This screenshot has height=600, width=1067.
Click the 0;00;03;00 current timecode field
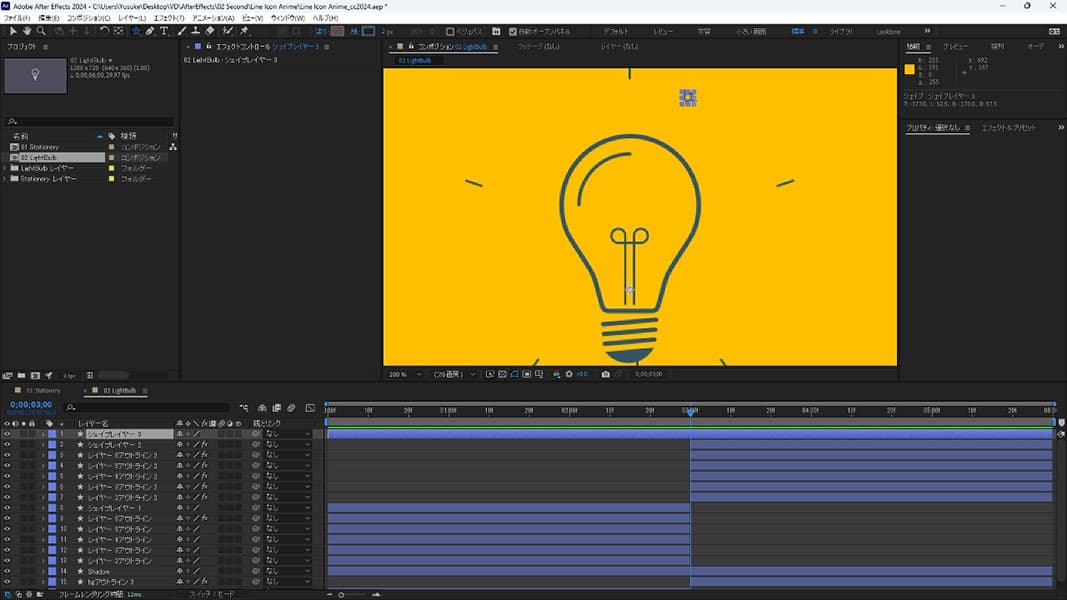31,404
